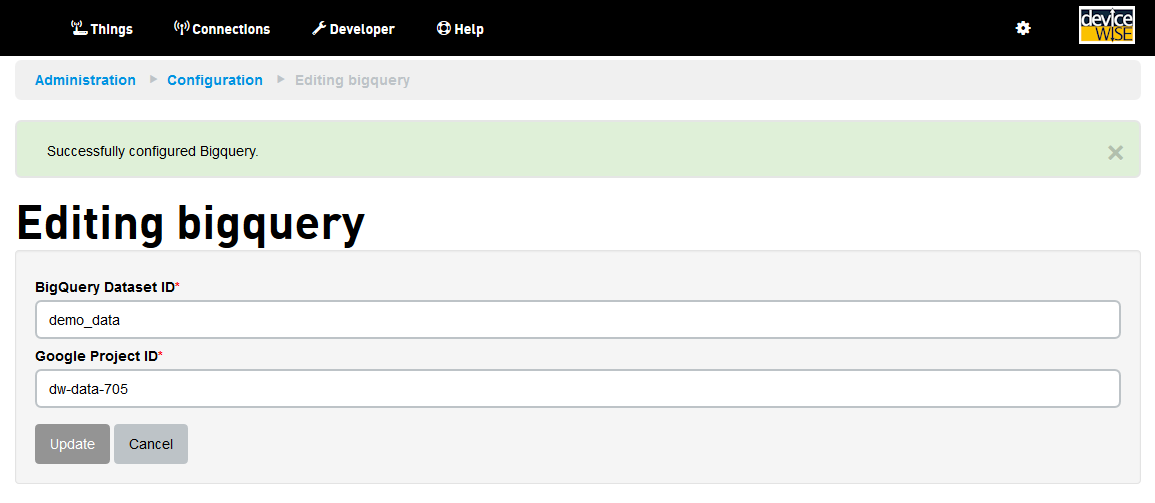Image resolution: width=1155 pixels, height=503 pixels.
Task: Click the Editing bigquery breadcrumb
Action: coord(352,80)
